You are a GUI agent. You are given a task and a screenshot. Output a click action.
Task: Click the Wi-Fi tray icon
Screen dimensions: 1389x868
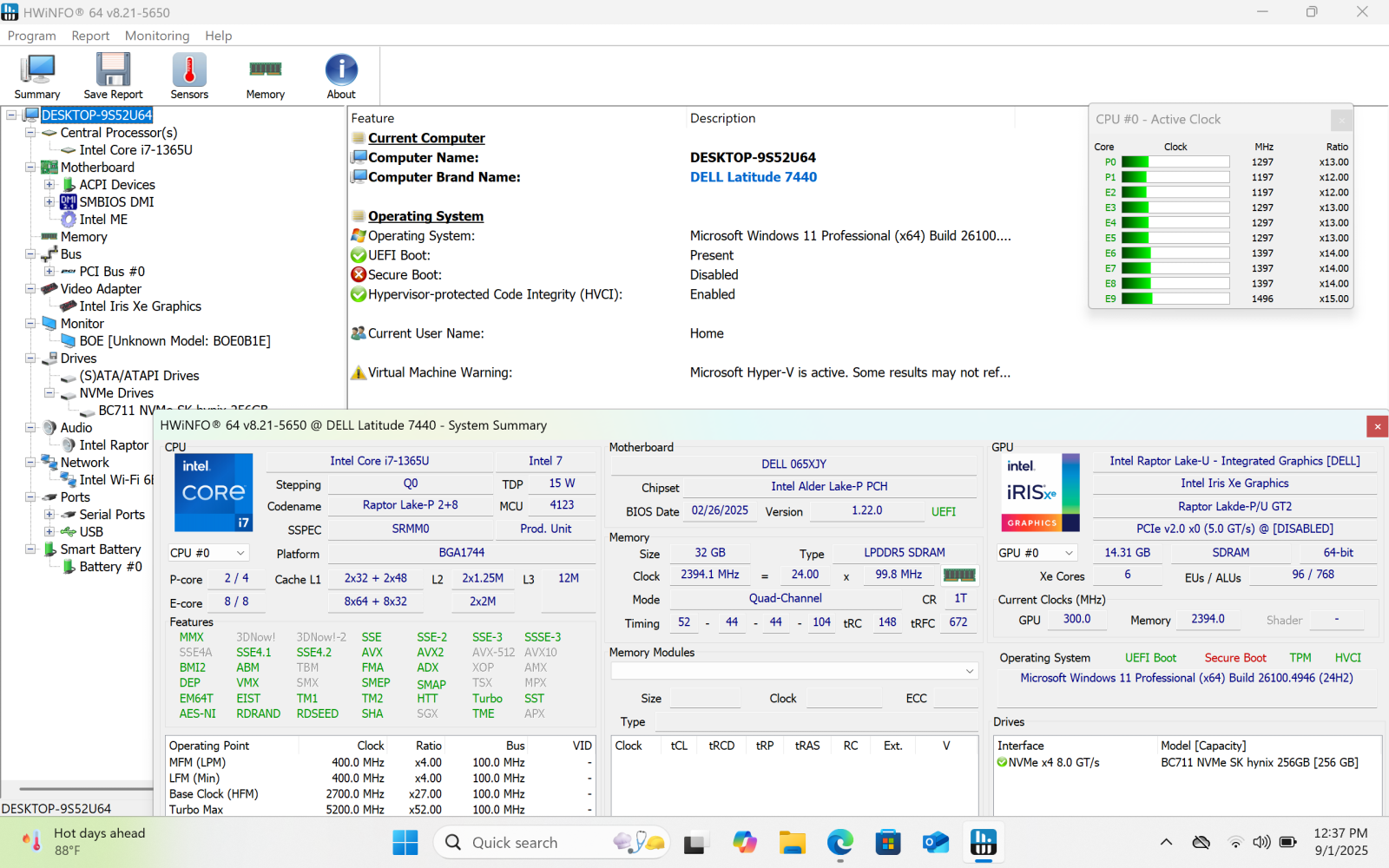coord(1234,842)
